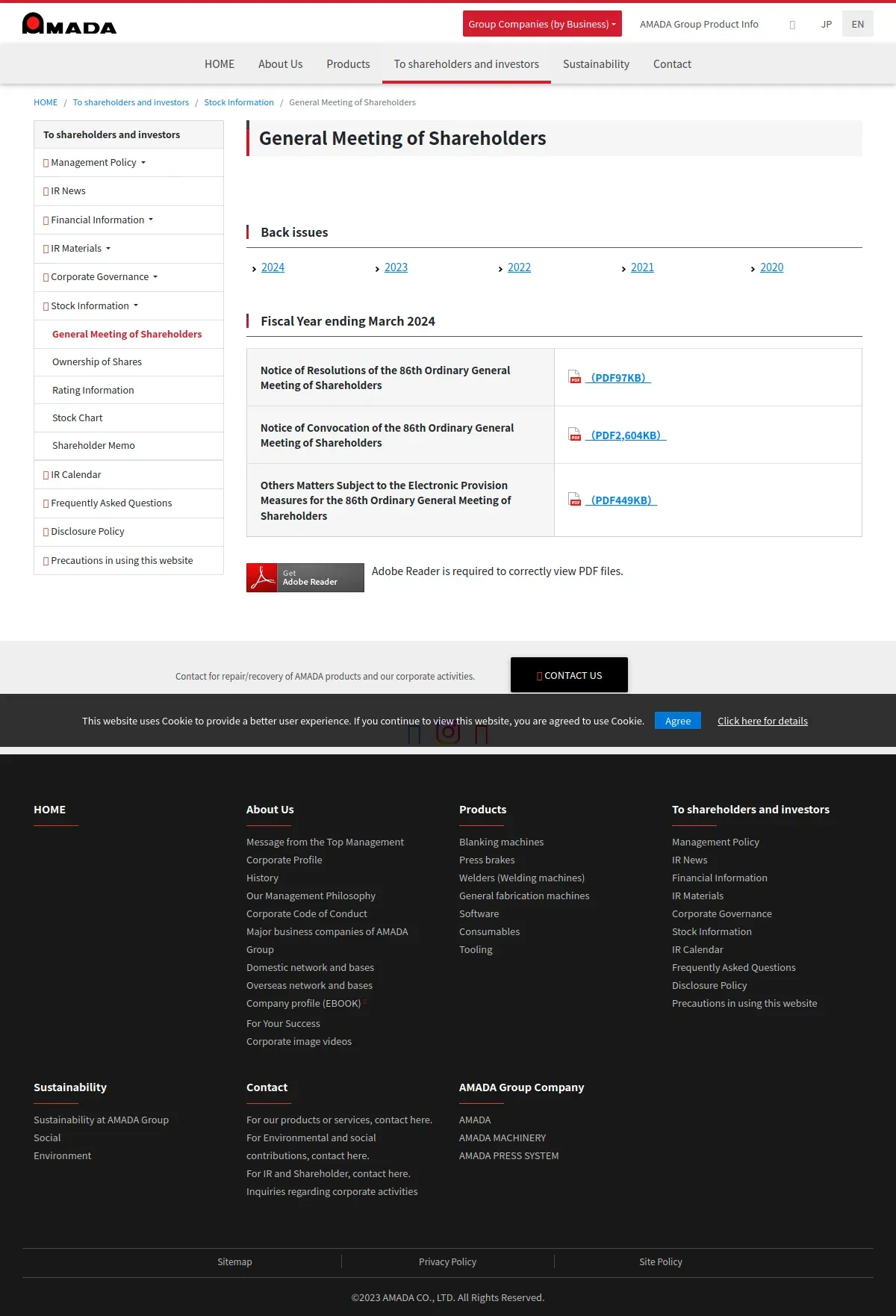The height and width of the screenshot is (1316, 896).
Task: Switch language to EN
Action: [x=858, y=24]
